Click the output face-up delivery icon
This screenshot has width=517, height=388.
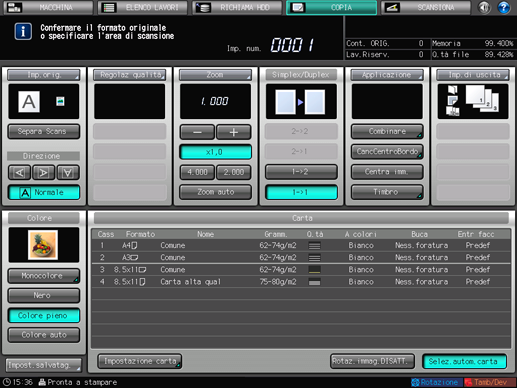(x=453, y=100)
